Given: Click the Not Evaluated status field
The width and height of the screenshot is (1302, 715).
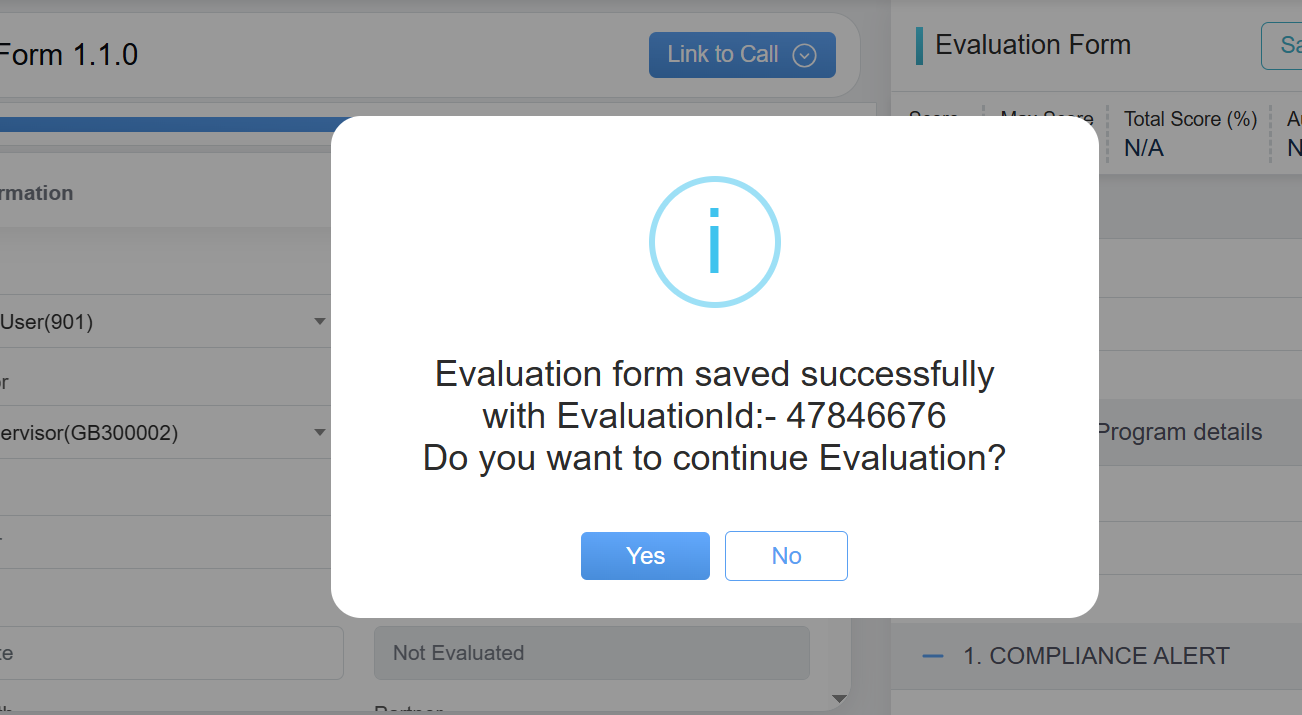Looking at the screenshot, I should (x=591, y=653).
